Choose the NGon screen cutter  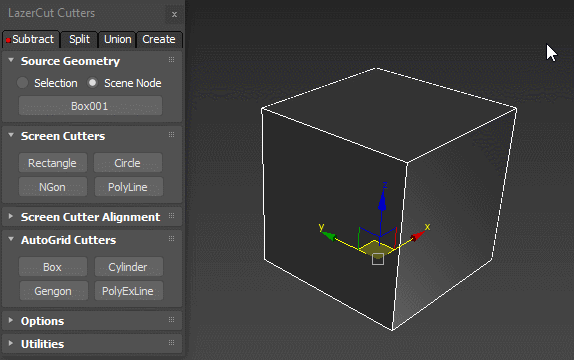pos(53,187)
